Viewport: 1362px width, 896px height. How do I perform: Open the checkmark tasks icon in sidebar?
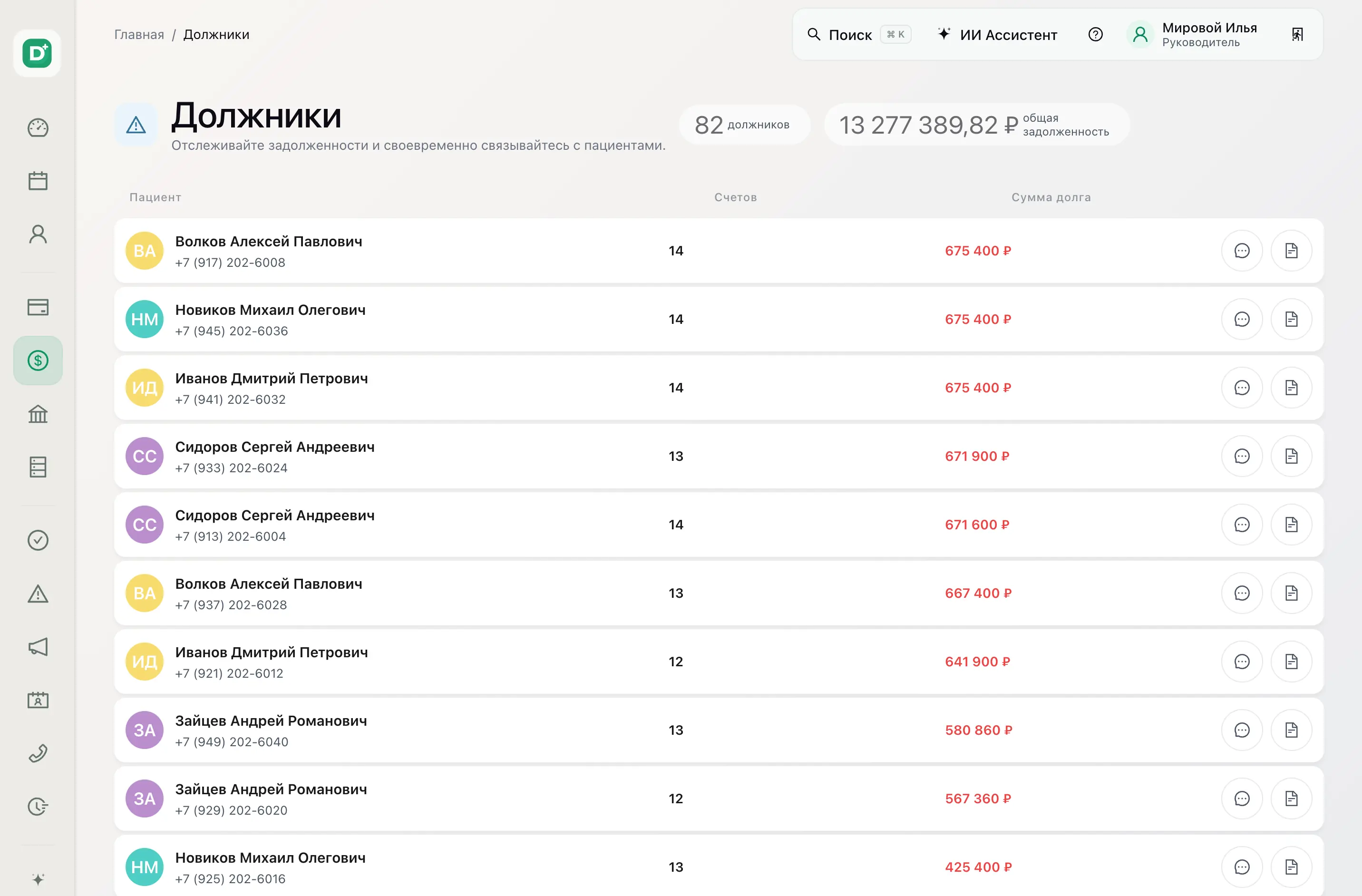coord(38,540)
